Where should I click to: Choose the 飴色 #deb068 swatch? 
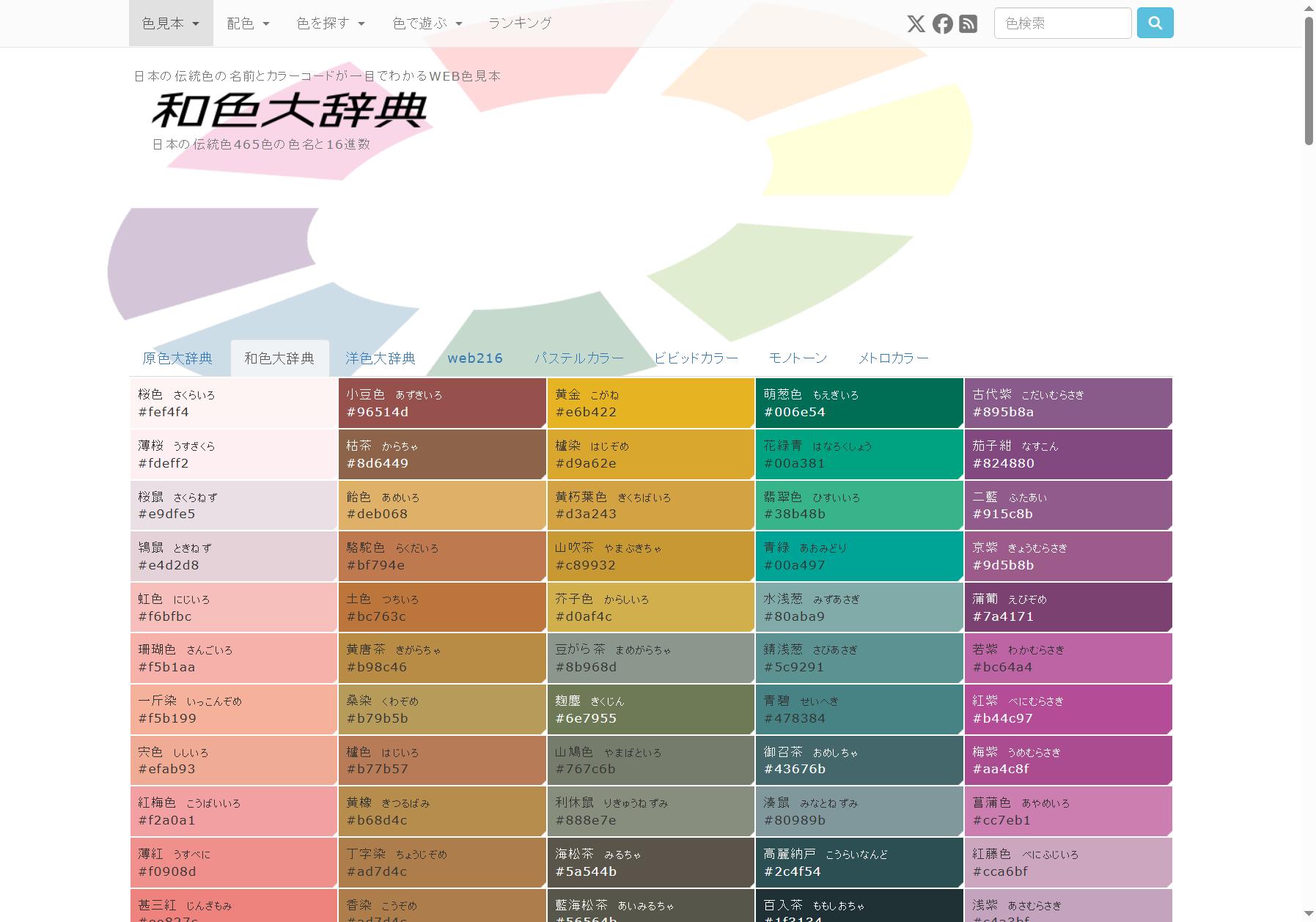point(442,505)
